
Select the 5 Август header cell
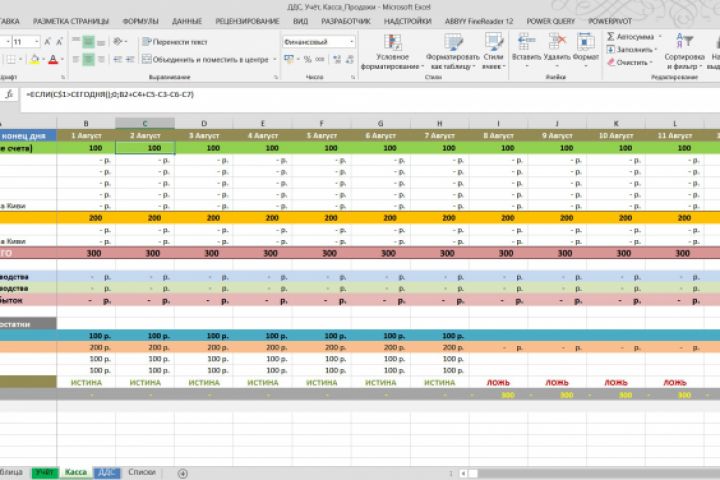tap(321, 136)
